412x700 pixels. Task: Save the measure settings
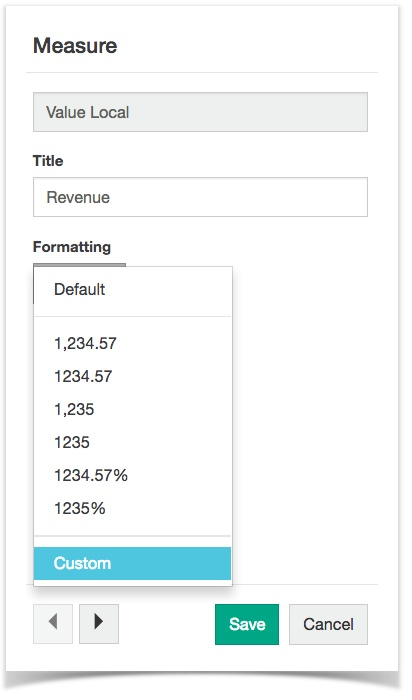pyautogui.click(x=247, y=624)
